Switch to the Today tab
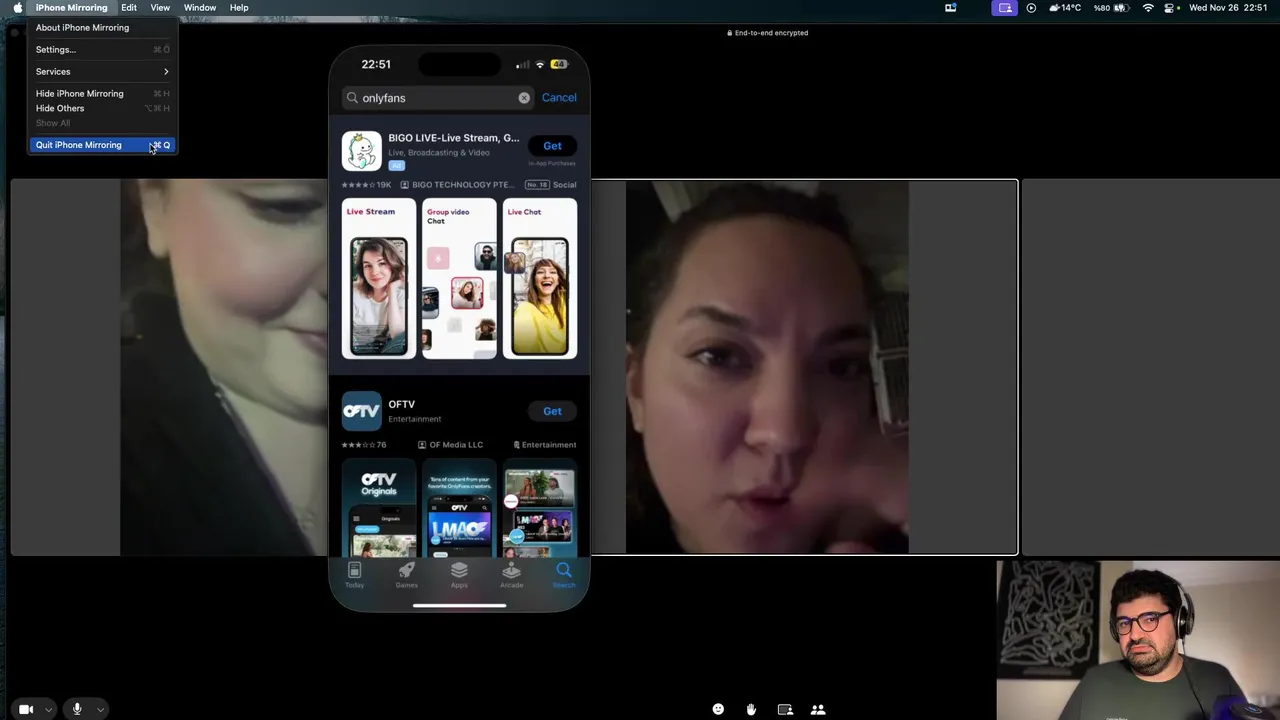 click(354, 575)
